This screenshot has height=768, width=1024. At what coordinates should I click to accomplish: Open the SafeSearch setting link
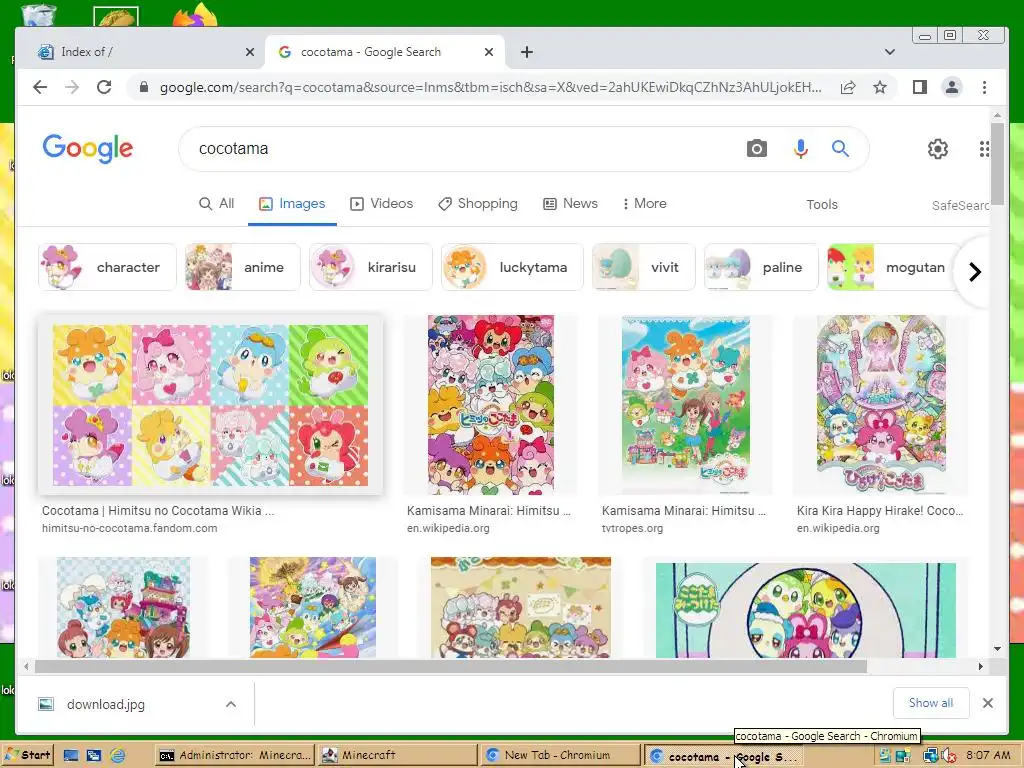pyautogui.click(x=960, y=205)
